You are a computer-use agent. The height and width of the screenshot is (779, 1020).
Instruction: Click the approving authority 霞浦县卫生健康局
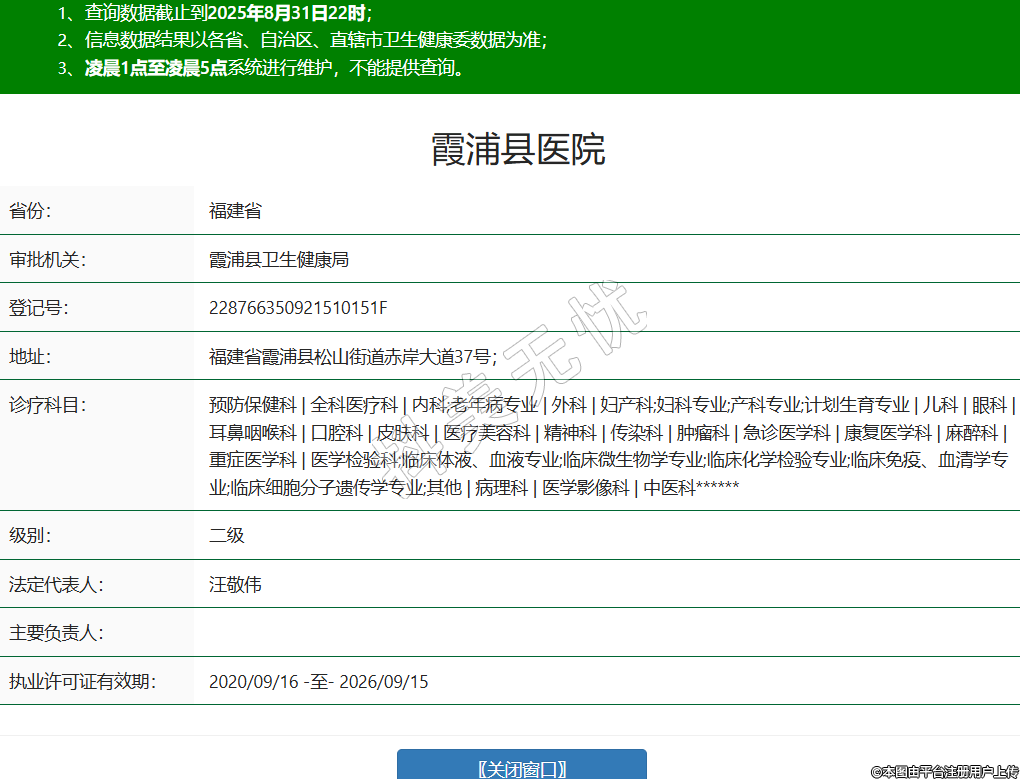(278, 260)
